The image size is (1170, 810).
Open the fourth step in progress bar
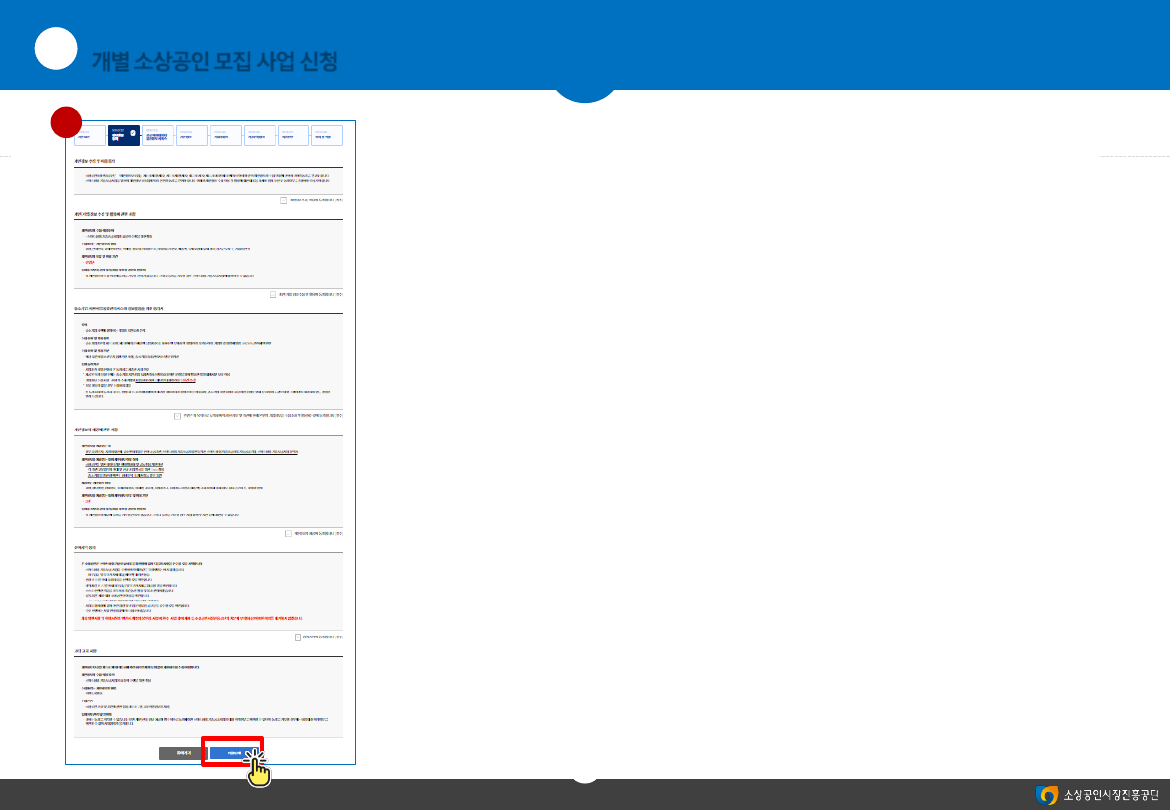point(192,135)
